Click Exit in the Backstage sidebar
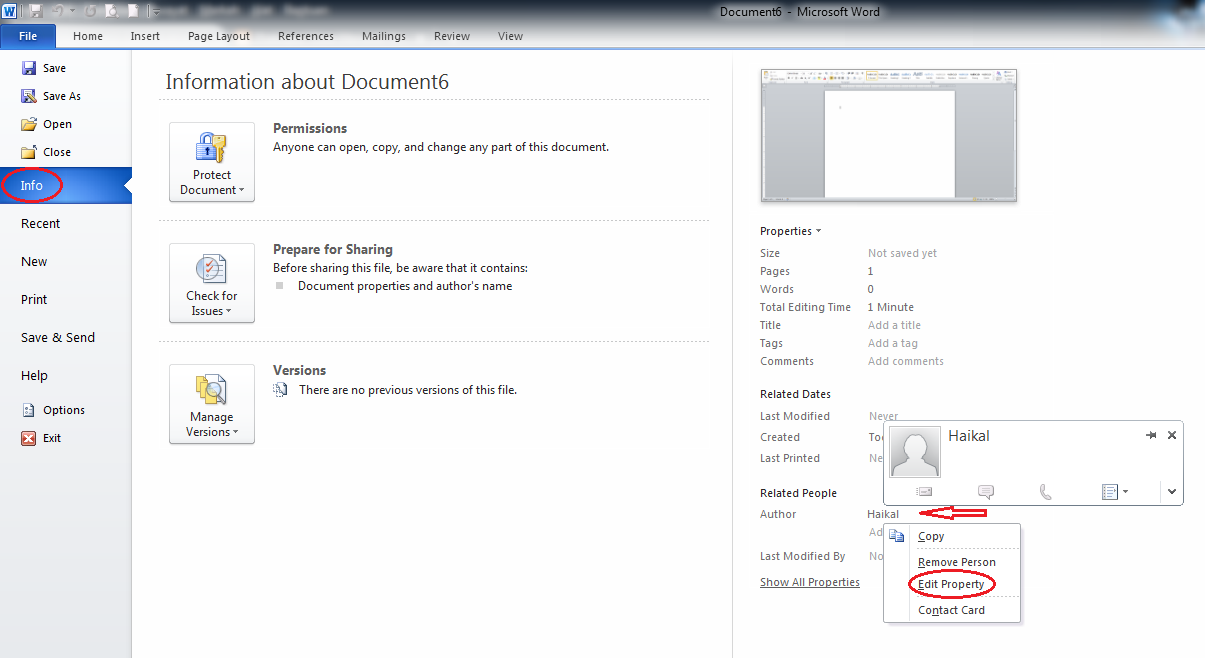Image resolution: width=1205 pixels, height=658 pixels. coord(42,438)
